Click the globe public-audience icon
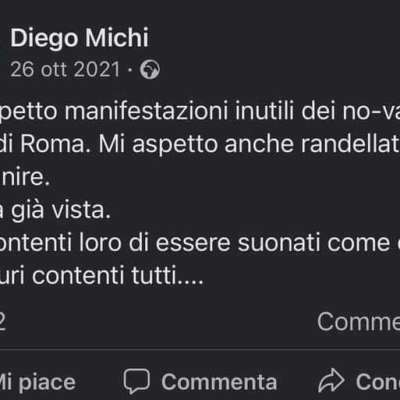400x400 pixels. pyautogui.click(x=150, y=70)
